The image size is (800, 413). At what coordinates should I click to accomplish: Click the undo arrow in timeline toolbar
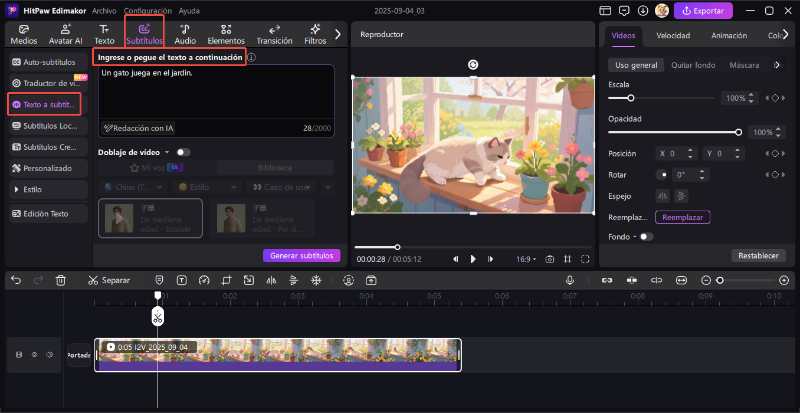coord(15,280)
